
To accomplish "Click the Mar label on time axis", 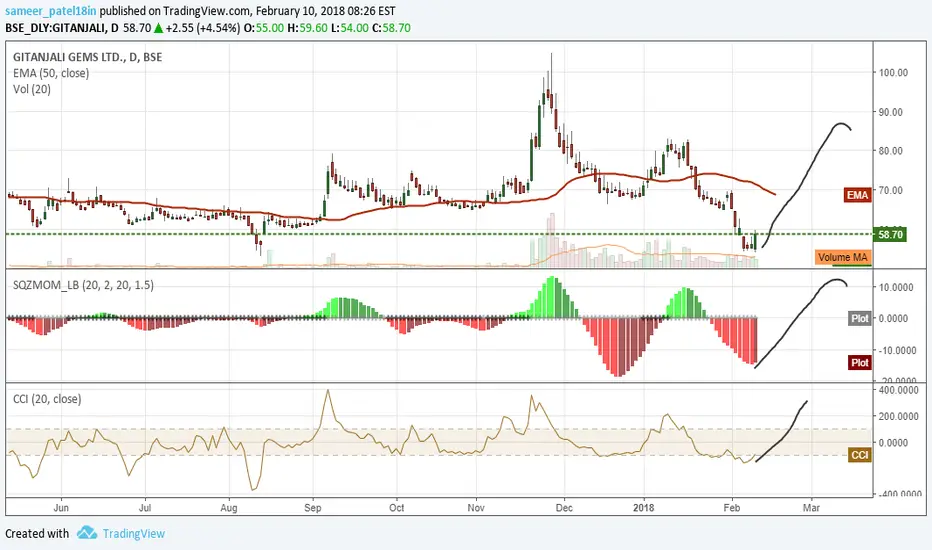I will 811,508.
